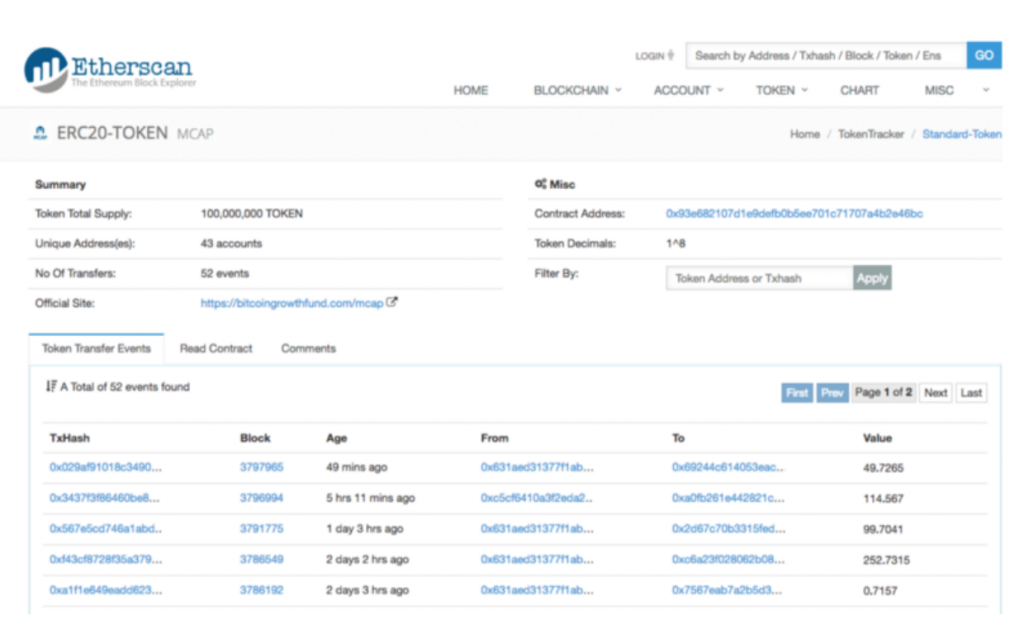Open From address in the 49 mins ago row
Viewport: 1024px width, 634px height.
coord(537,468)
